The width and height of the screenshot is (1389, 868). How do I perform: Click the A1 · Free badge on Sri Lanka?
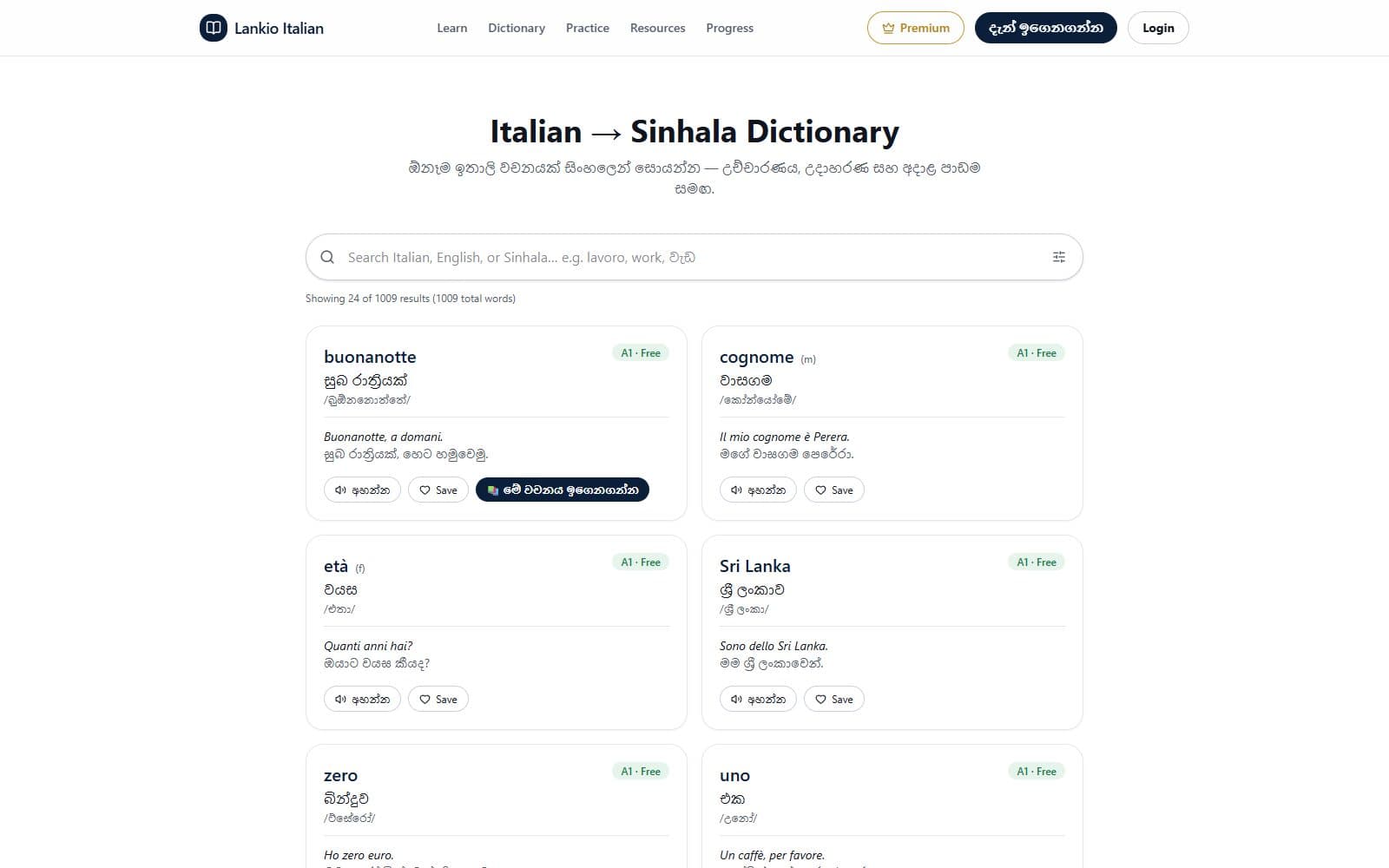click(1037, 562)
